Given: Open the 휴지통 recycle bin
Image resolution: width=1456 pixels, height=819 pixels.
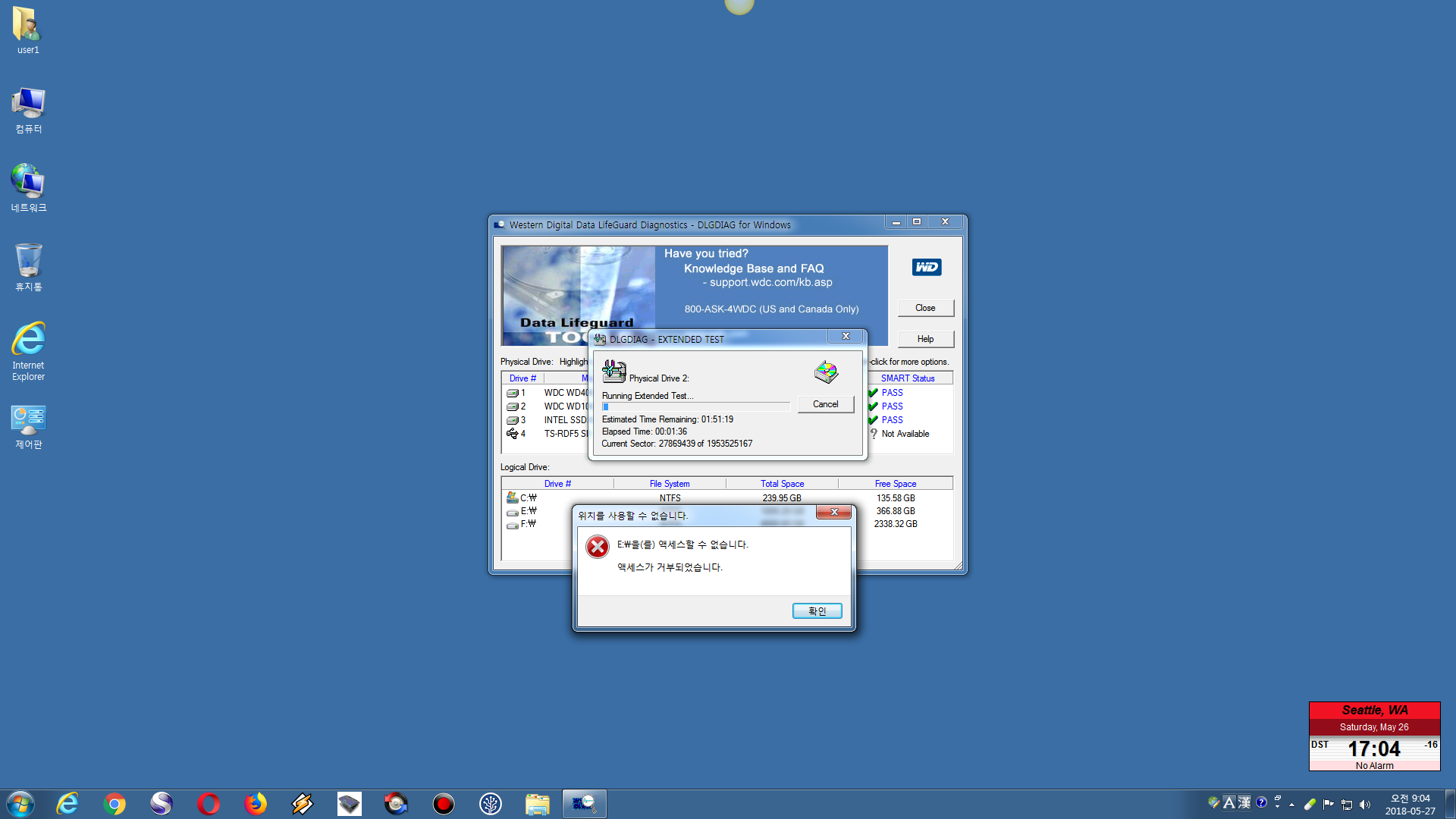Looking at the screenshot, I should tap(28, 268).
